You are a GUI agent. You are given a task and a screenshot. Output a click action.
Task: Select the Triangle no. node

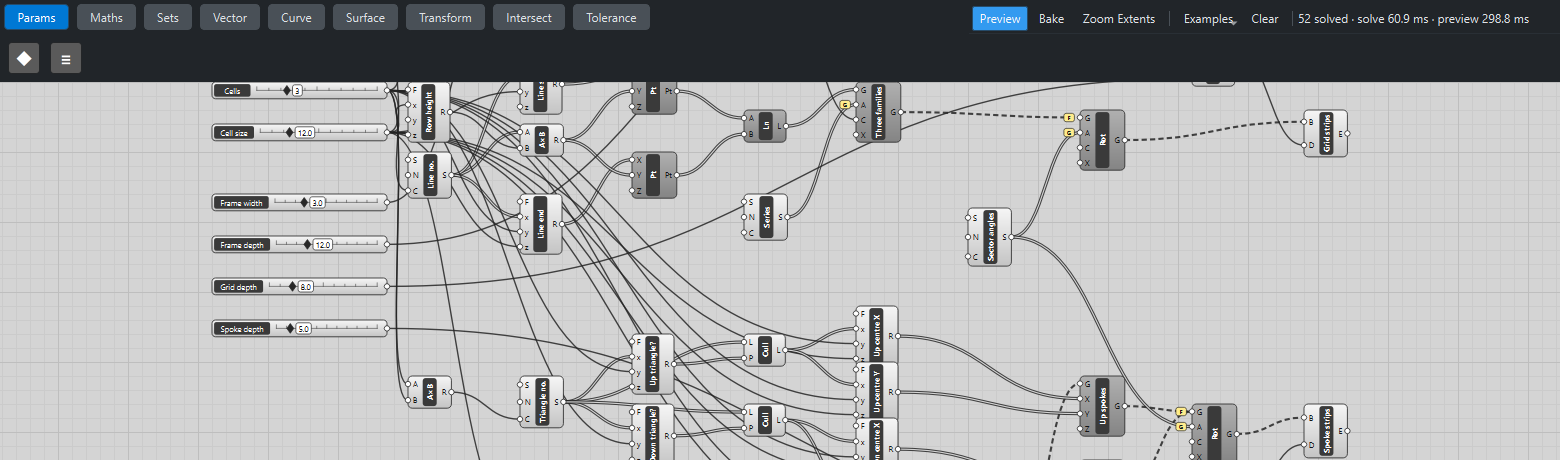tap(541, 403)
